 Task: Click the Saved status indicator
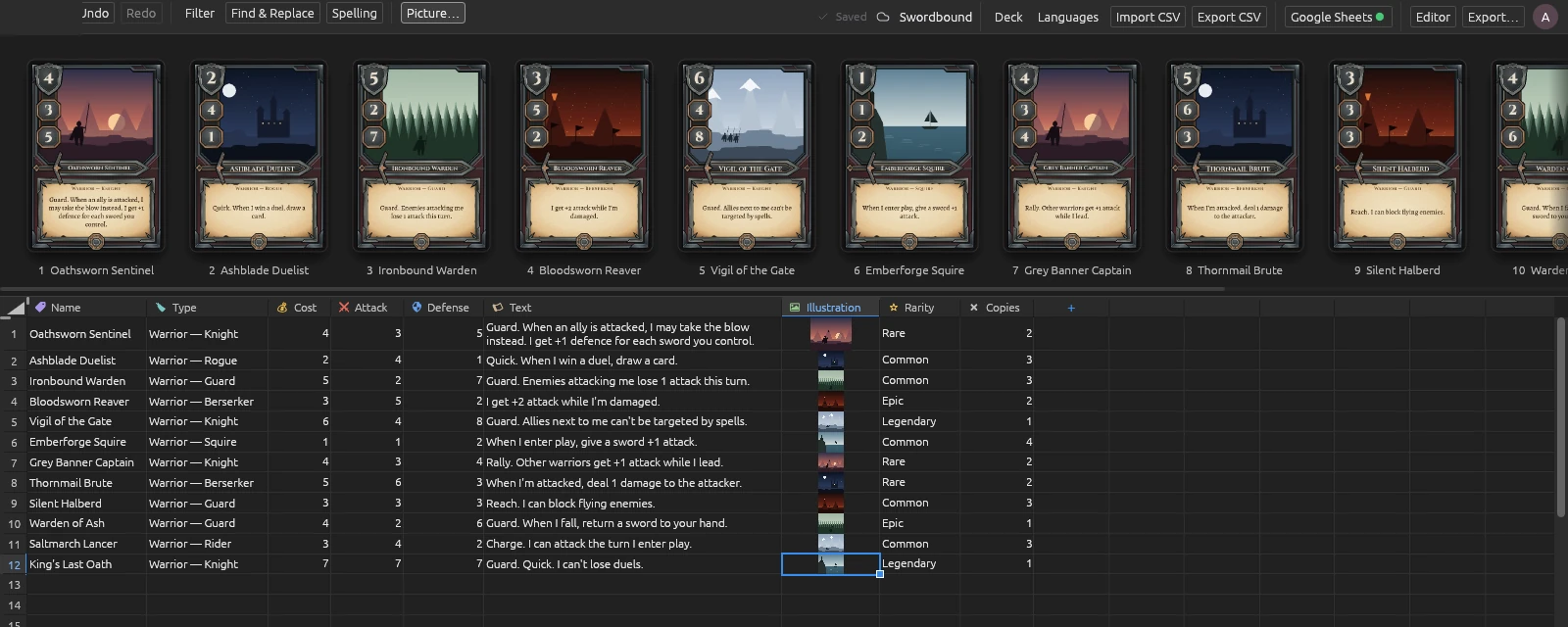click(843, 17)
